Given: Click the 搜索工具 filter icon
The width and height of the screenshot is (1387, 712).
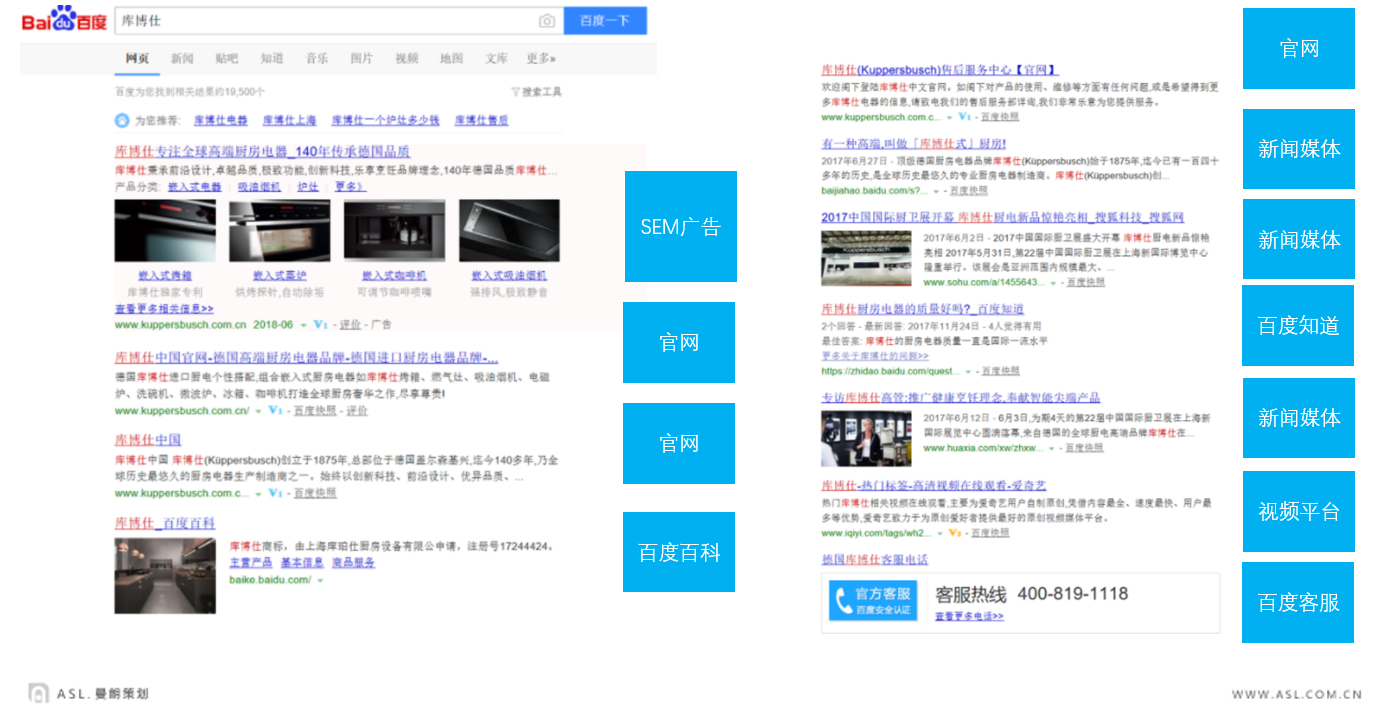Looking at the screenshot, I should 516,92.
